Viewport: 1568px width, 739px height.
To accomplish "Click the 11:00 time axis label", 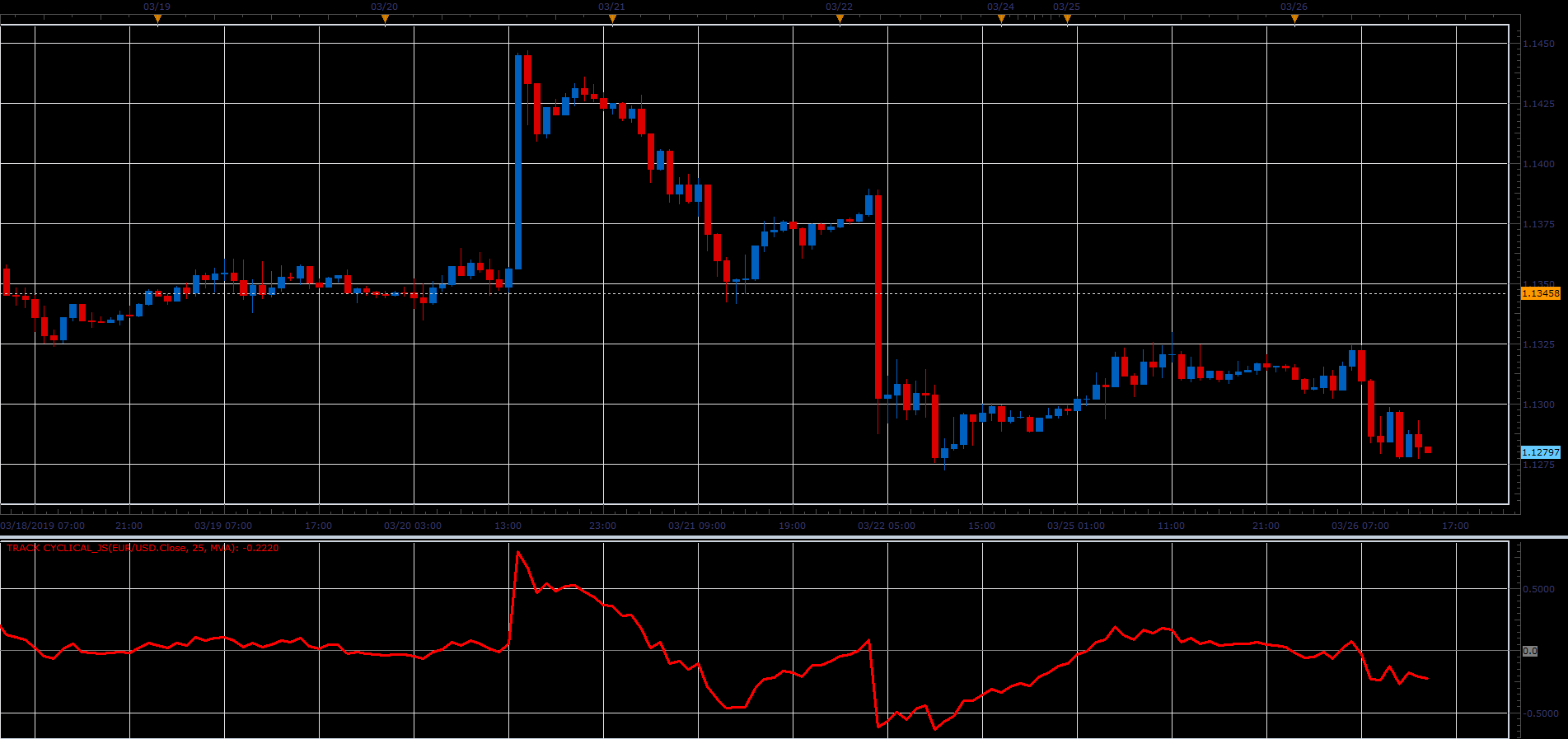I will 1171,526.
